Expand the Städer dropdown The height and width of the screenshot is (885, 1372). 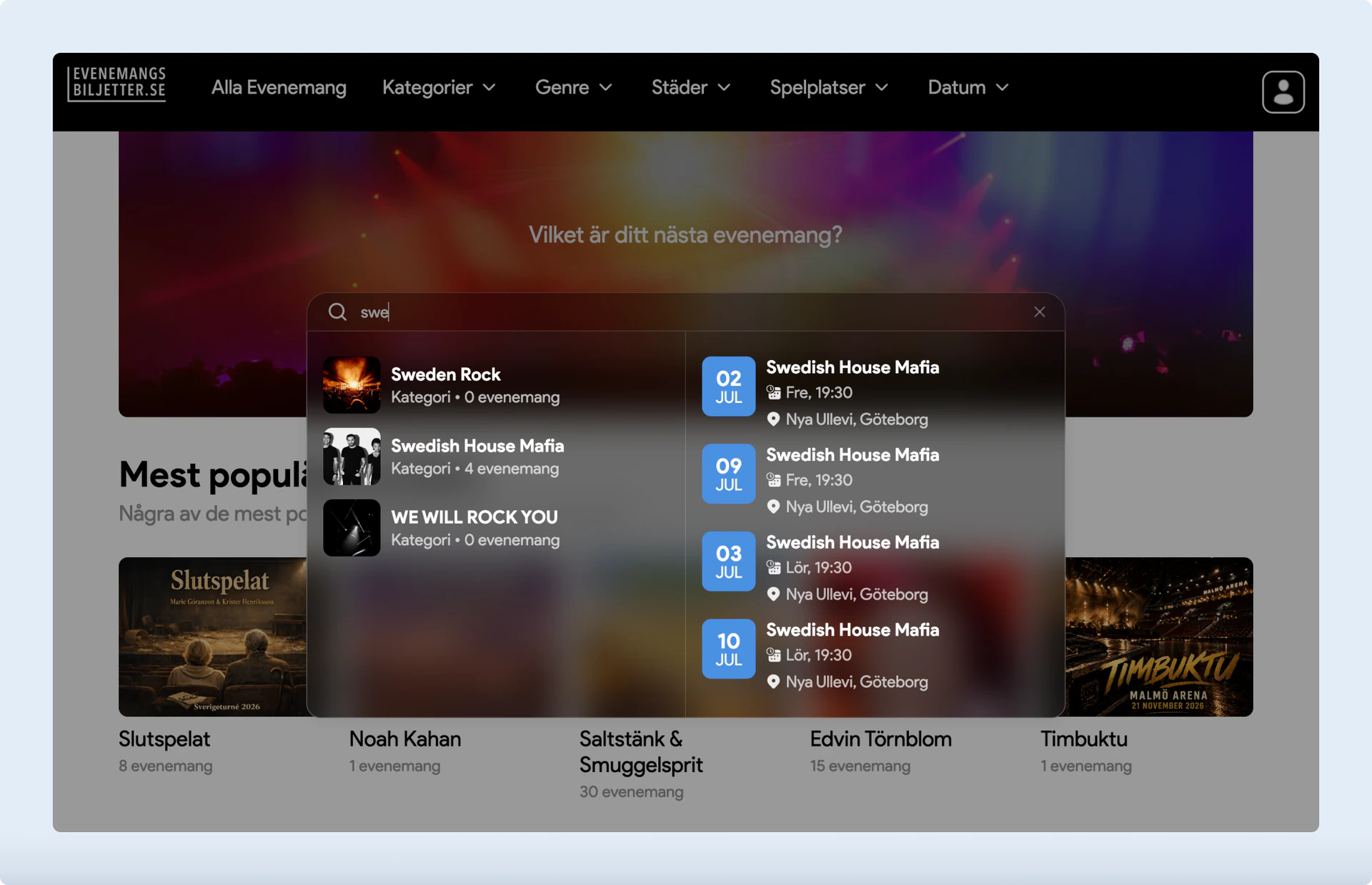pos(691,87)
